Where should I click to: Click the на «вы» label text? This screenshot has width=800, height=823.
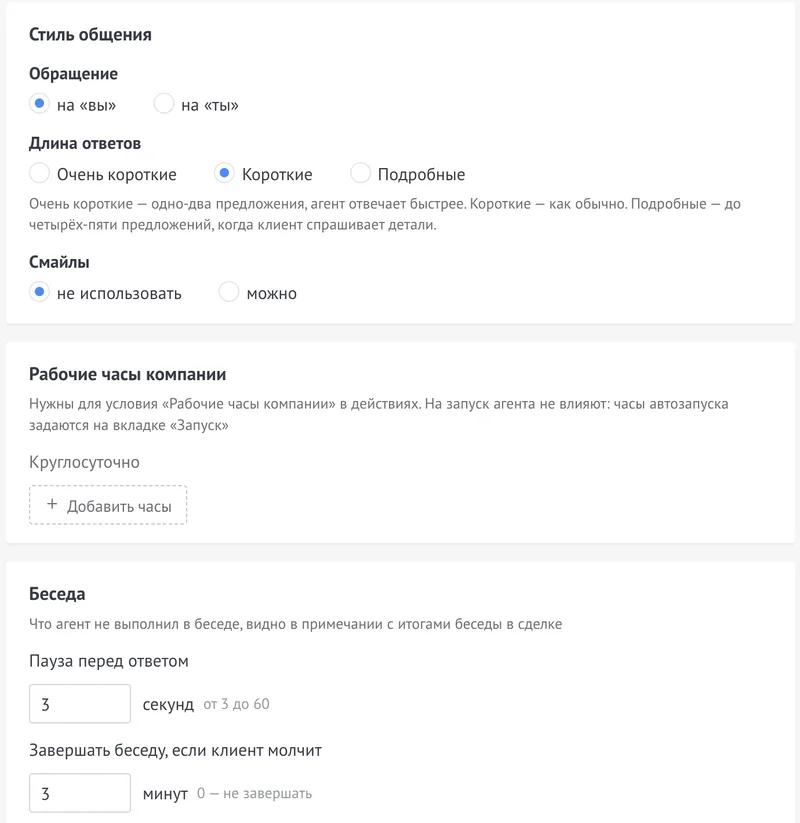[87, 105]
